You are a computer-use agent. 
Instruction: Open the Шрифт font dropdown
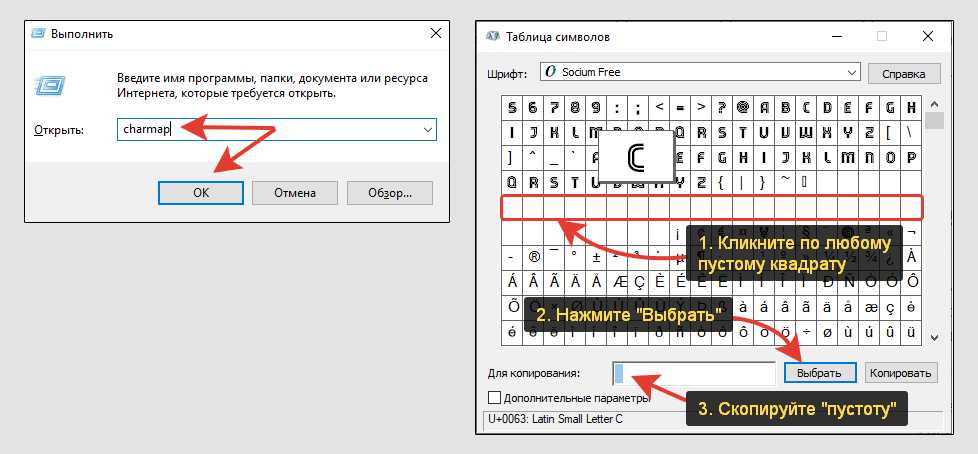[x=851, y=72]
